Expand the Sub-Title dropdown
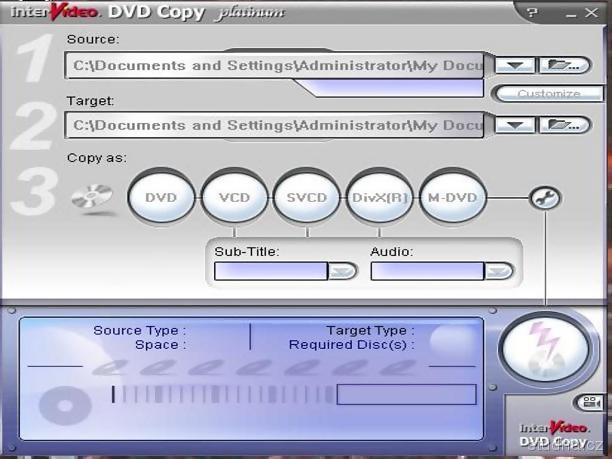The width and height of the screenshot is (612, 459). 342,271
